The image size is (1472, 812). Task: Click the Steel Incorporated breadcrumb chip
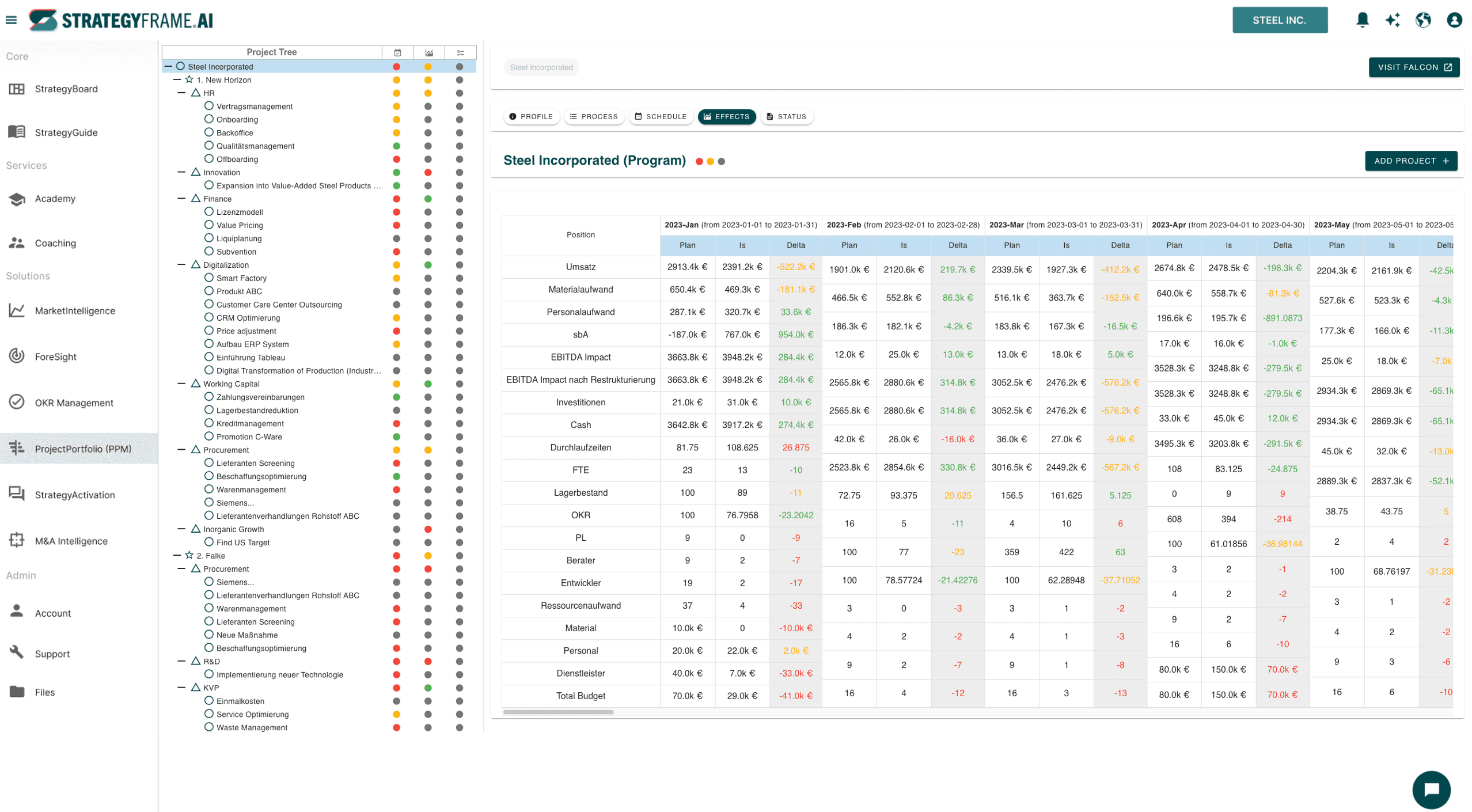tap(541, 67)
